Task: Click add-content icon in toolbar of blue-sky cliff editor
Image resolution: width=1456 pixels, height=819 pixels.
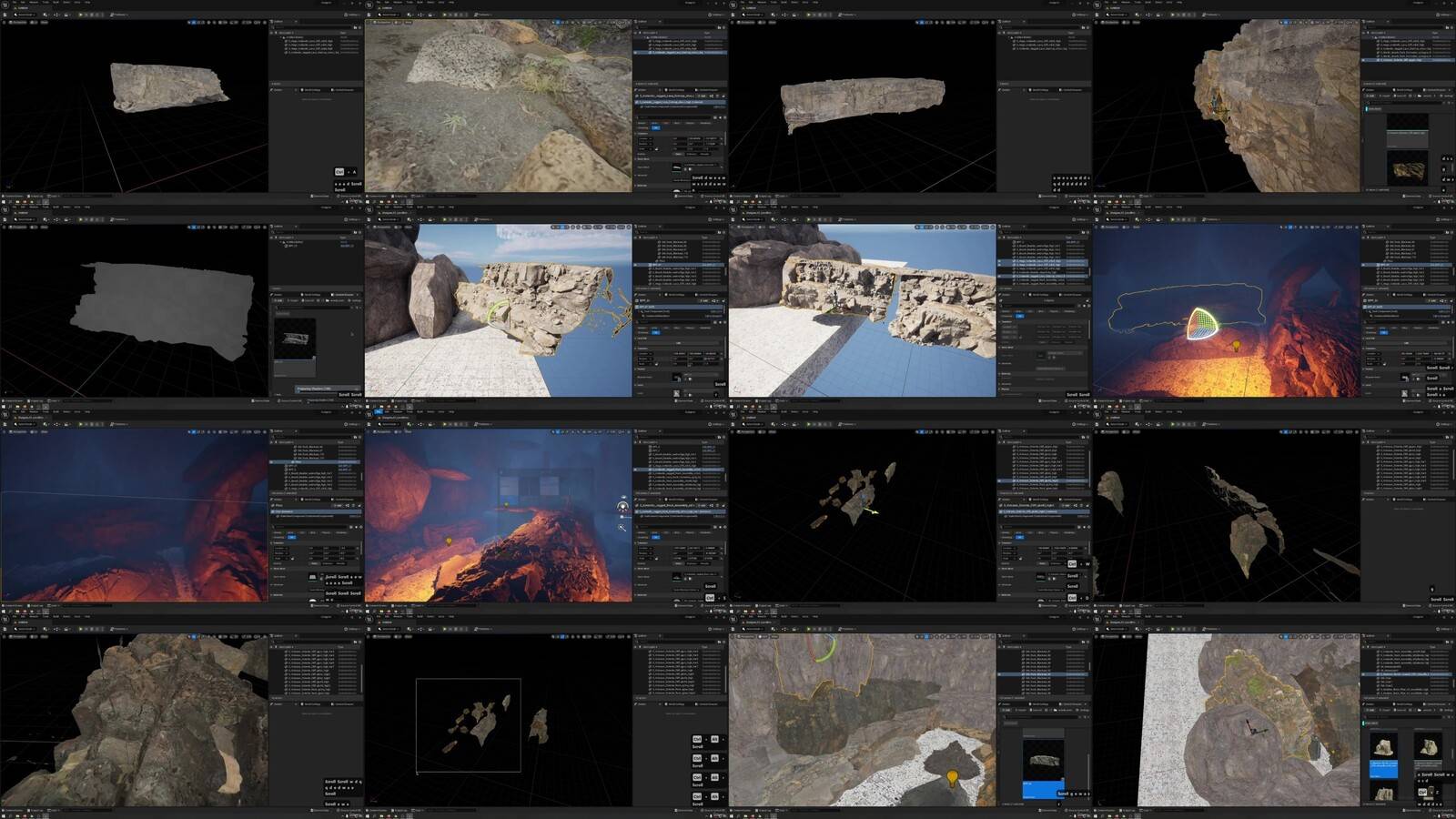Action: 407,219
